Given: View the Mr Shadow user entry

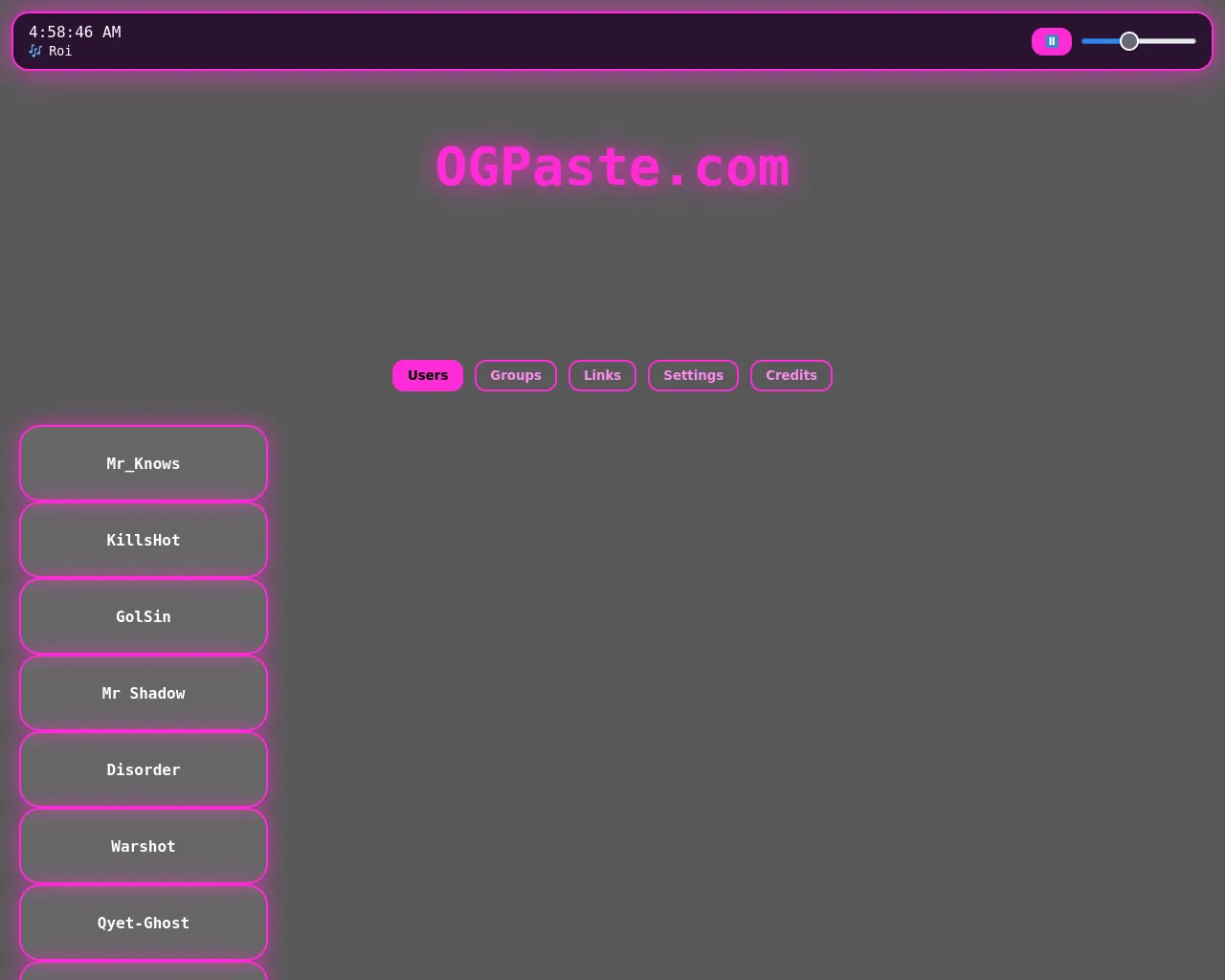Looking at the screenshot, I should (144, 693).
